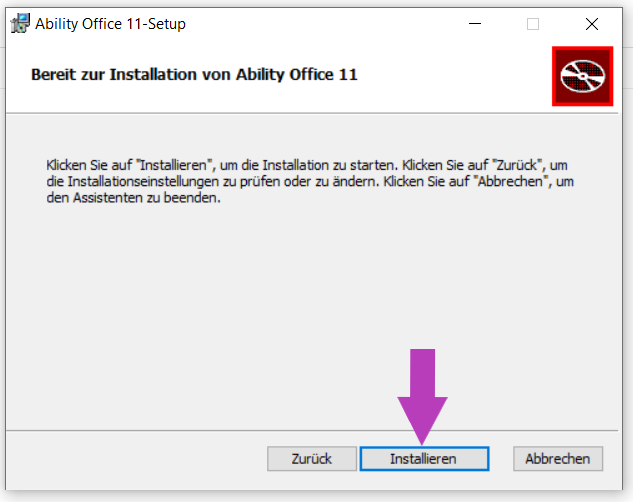633x502 pixels.
Task: Click the setup installer icon in title bar
Action: click(20, 23)
